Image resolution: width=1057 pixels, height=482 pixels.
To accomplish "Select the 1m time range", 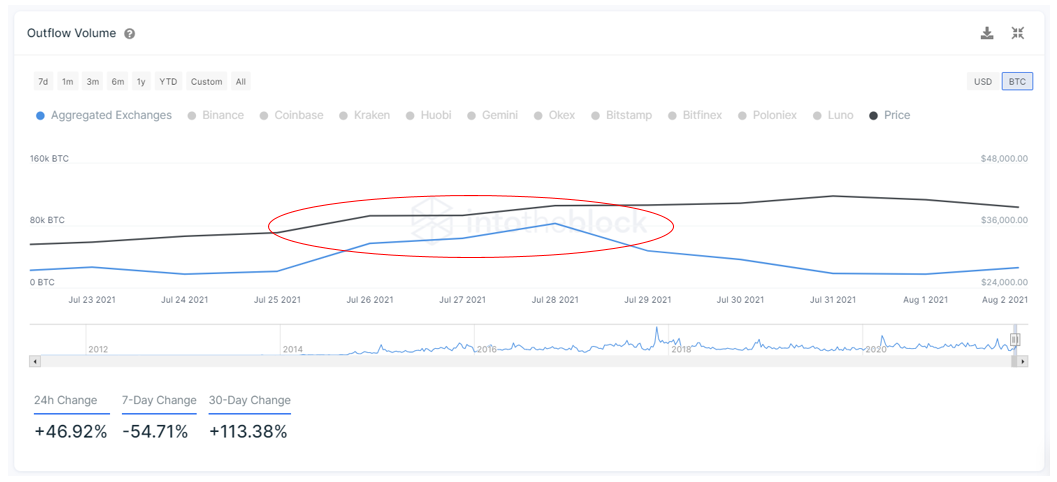I will pyautogui.click(x=67, y=82).
